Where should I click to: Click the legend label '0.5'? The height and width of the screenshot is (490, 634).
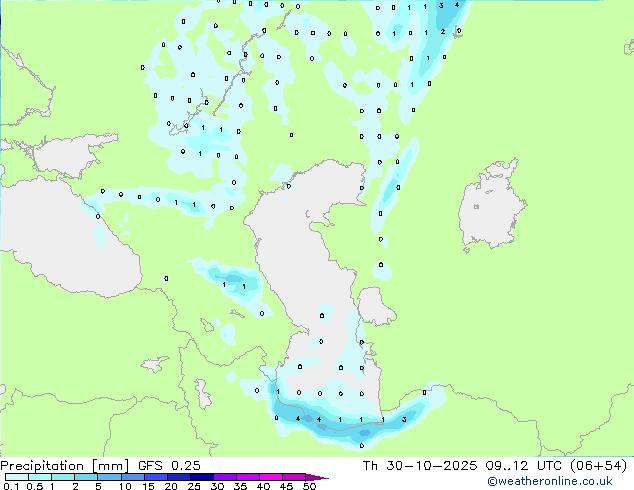click(x=35, y=486)
